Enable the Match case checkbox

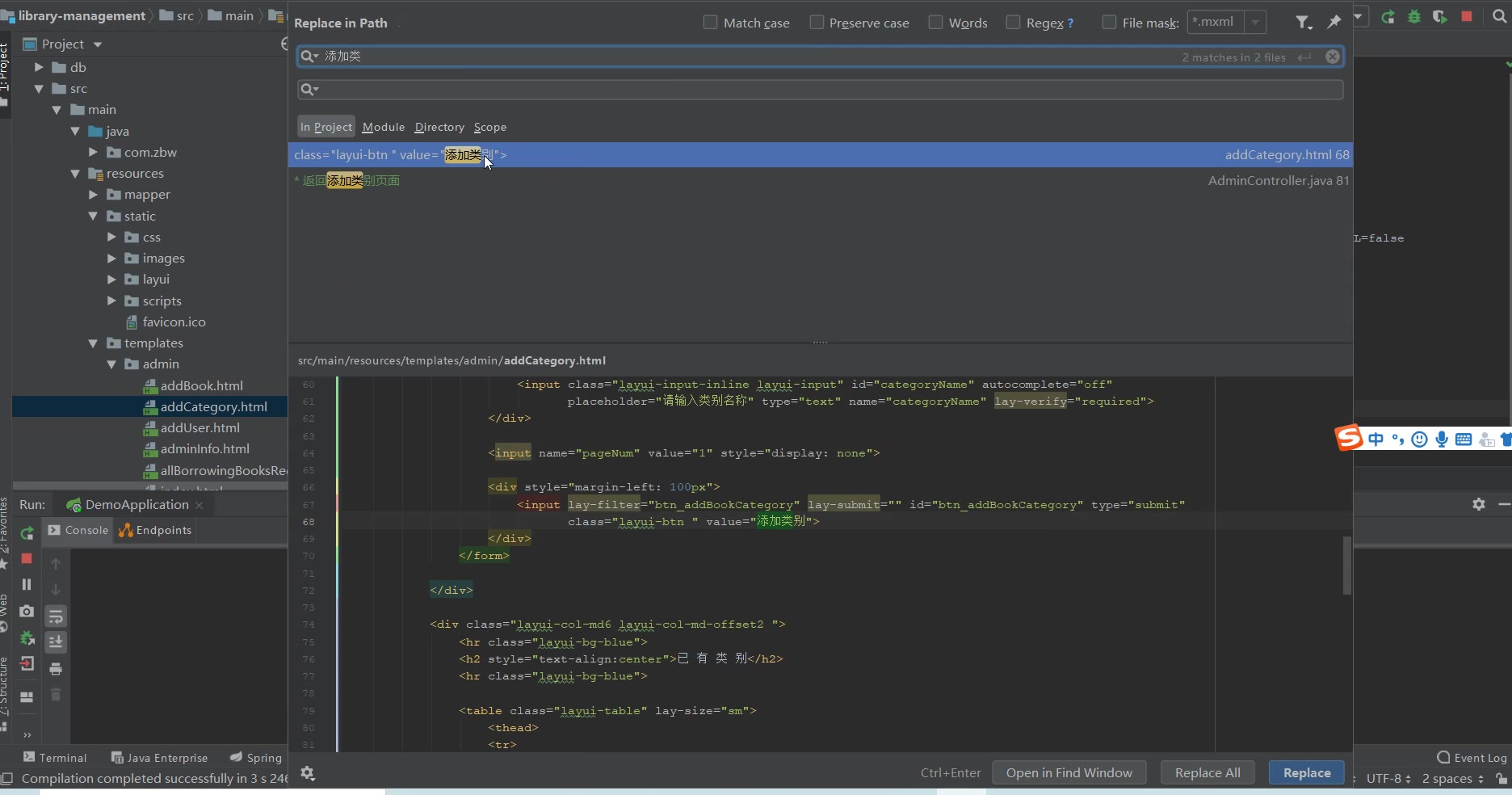pyautogui.click(x=710, y=23)
